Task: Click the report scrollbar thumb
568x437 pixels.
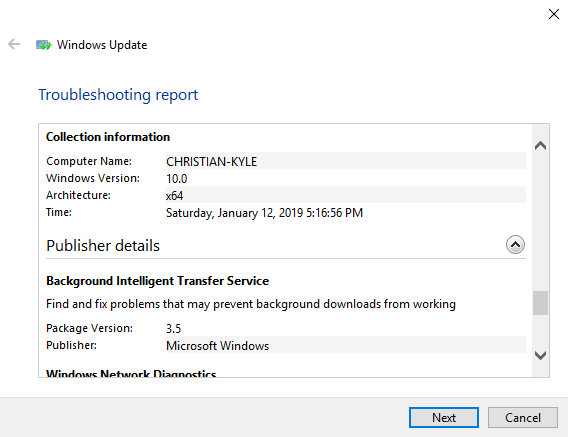Action: click(x=540, y=303)
